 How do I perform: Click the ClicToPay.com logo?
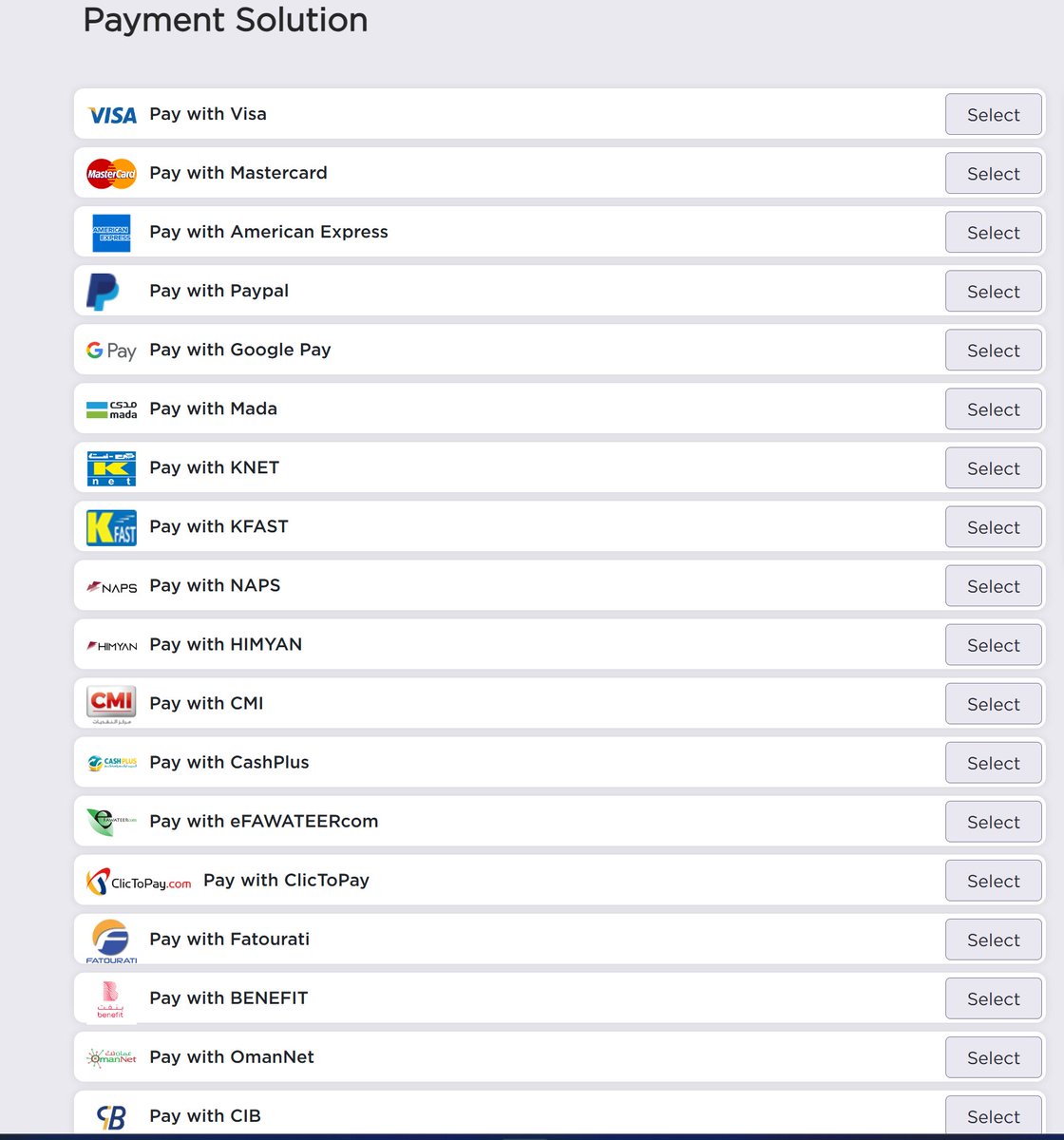coord(139,882)
